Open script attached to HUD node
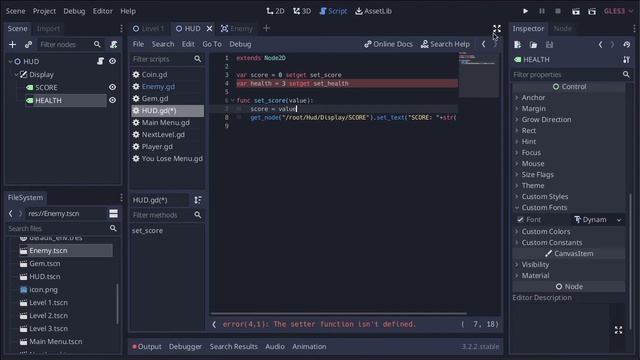Viewport: 640px width, 360px height. click(x=100, y=61)
